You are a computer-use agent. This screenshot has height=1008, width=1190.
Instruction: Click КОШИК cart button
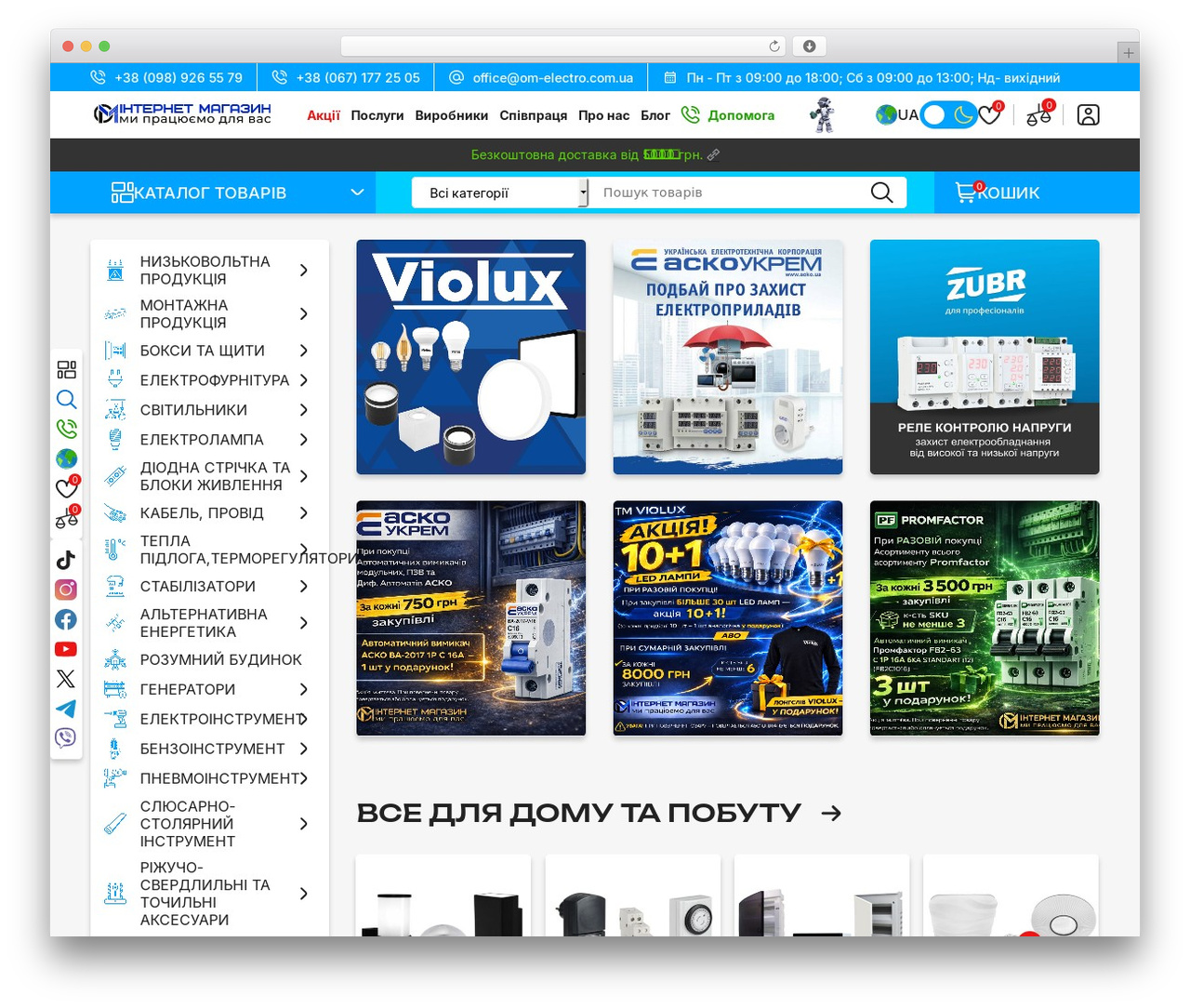(x=998, y=192)
